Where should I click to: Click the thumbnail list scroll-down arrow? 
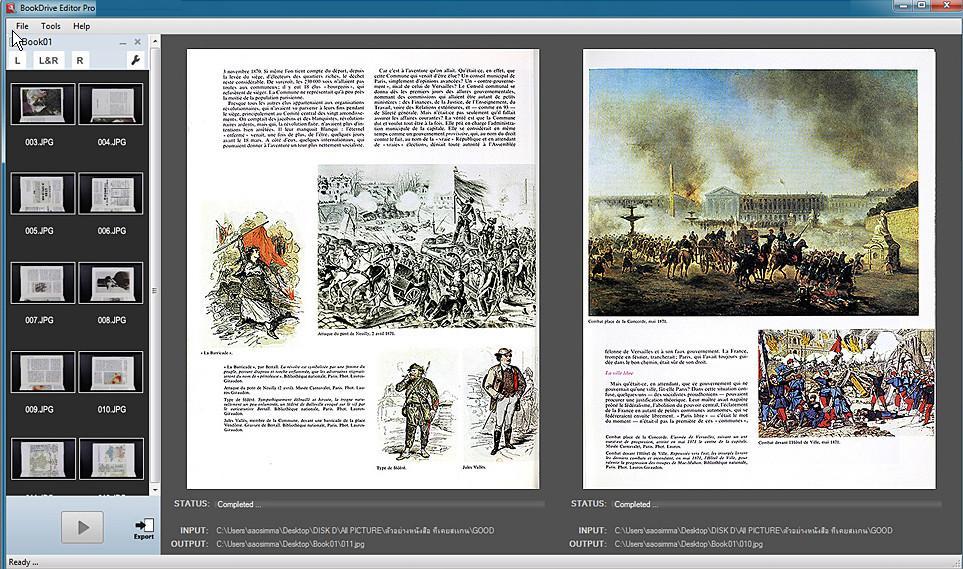tap(155, 490)
